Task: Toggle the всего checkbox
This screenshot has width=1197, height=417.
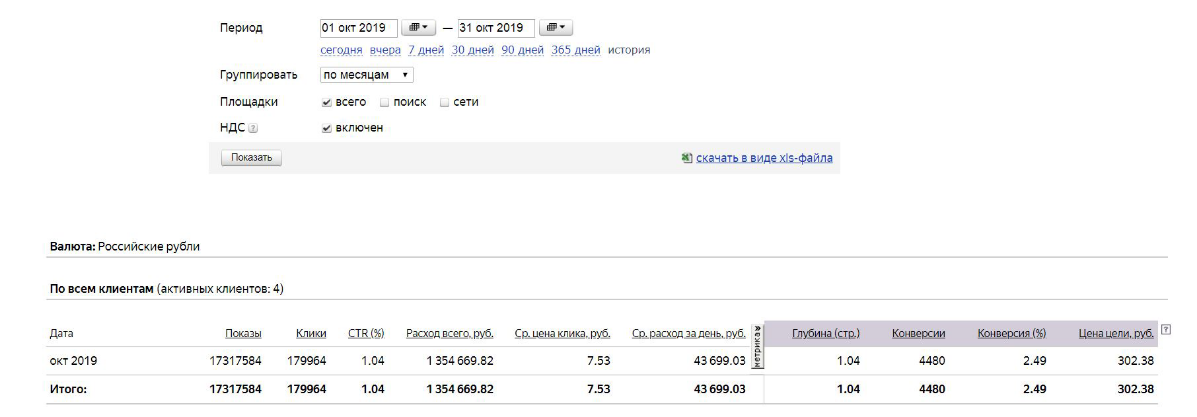Action: click(x=327, y=102)
